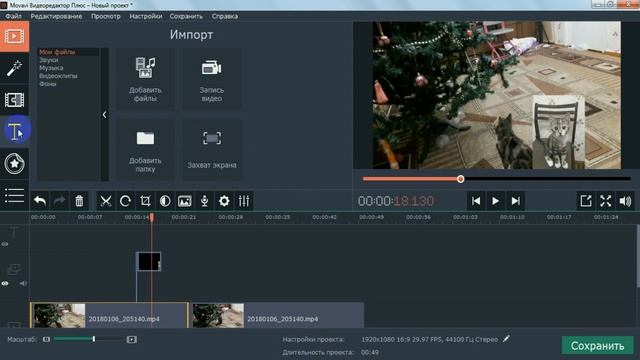The width and height of the screenshot is (640, 360).
Task: Open the Сохранить menu
Action: point(186,16)
